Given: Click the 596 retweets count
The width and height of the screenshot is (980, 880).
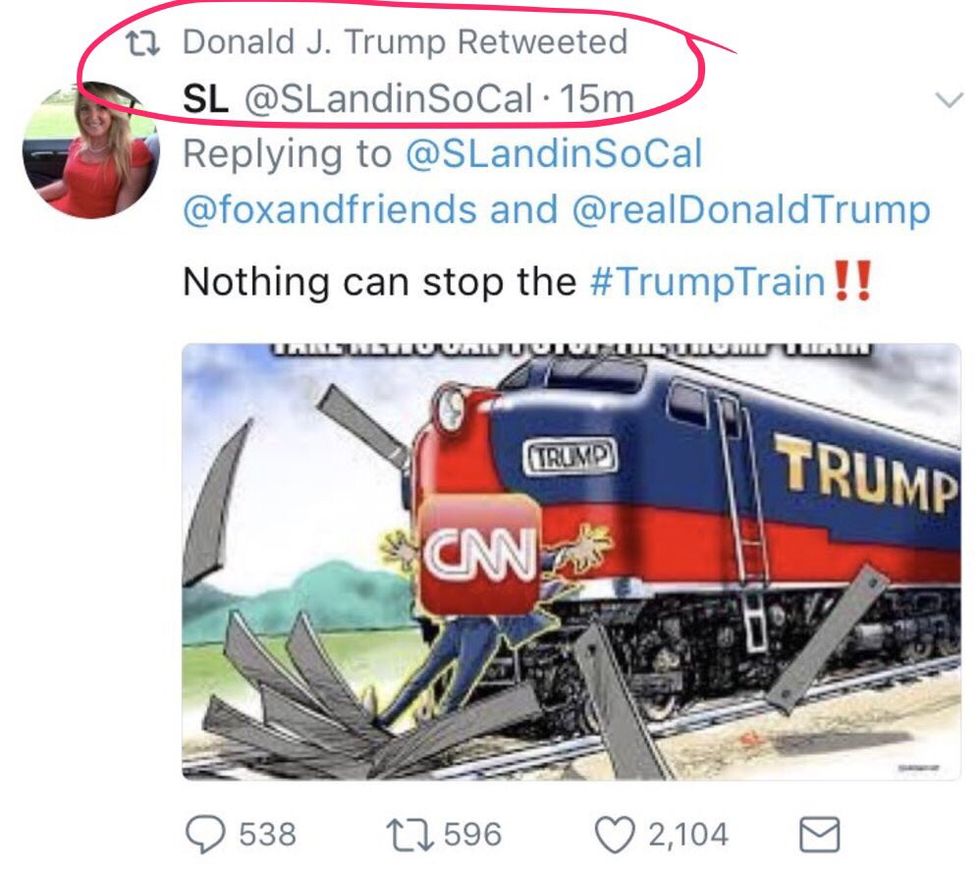Looking at the screenshot, I should [474, 833].
